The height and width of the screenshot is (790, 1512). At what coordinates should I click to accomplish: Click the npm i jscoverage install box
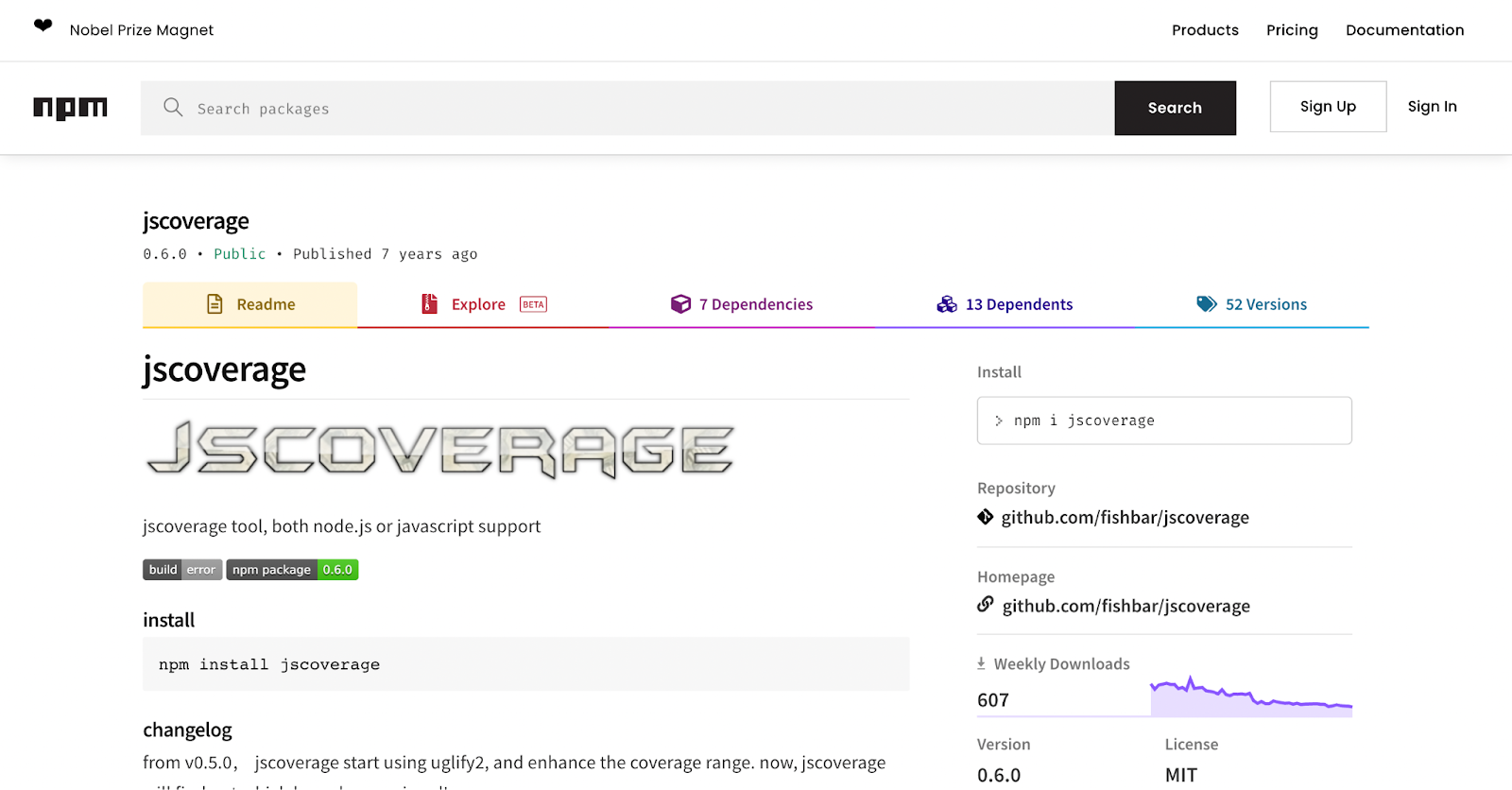click(1164, 421)
